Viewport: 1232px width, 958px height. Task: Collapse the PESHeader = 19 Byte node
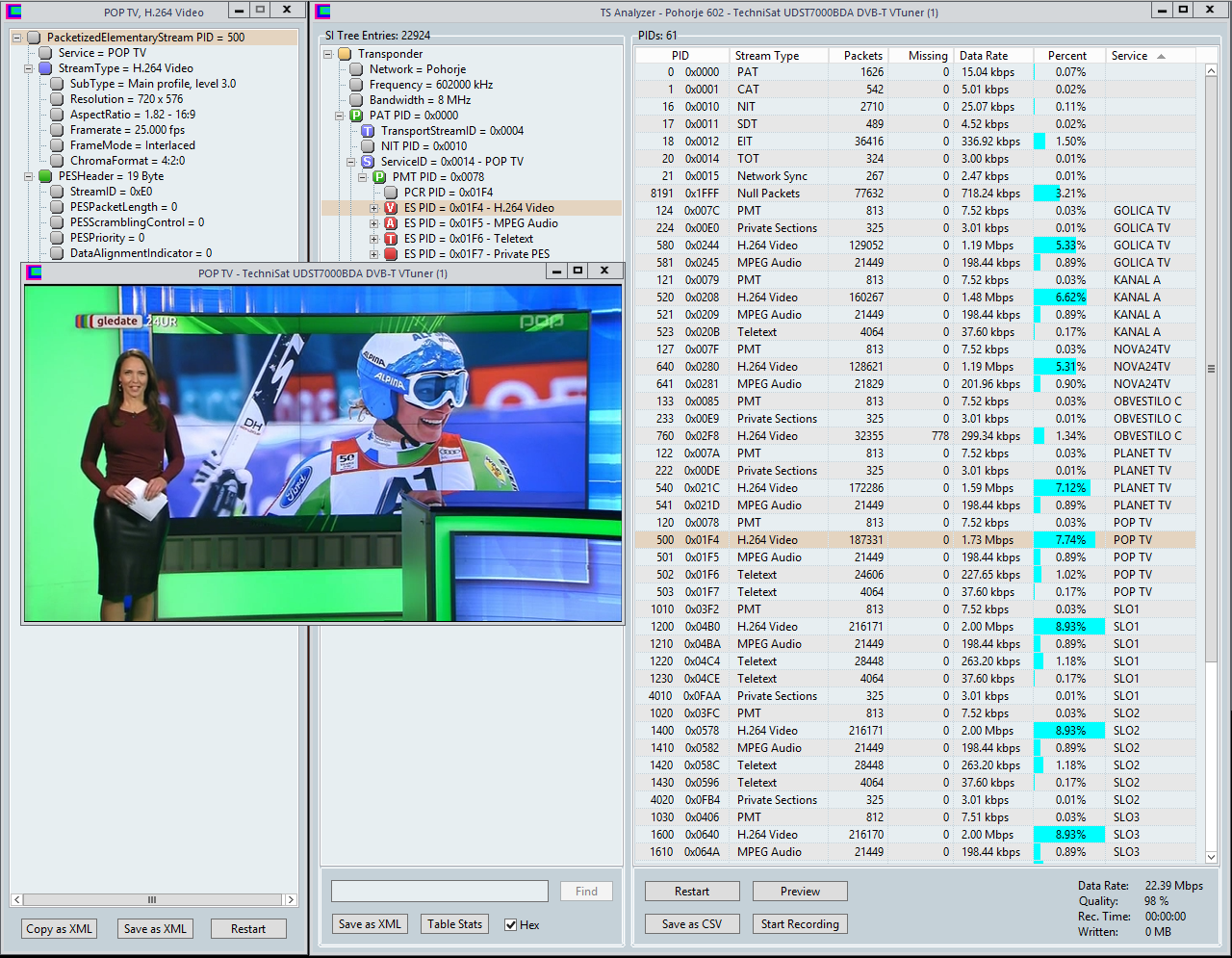click(29, 176)
